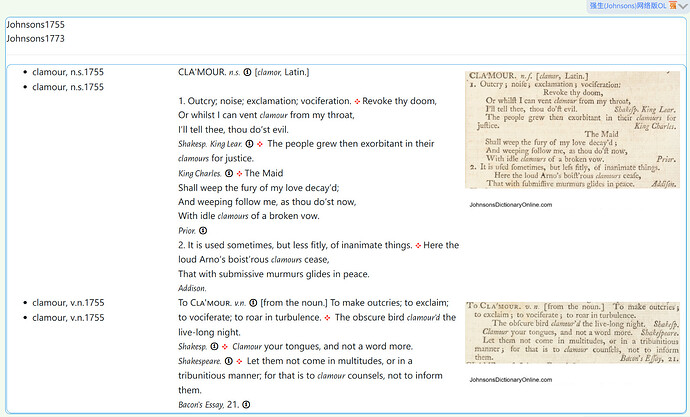Click the red diamond before 'Let them not come'
Screen dimensions: 690x417
tap(239, 362)
